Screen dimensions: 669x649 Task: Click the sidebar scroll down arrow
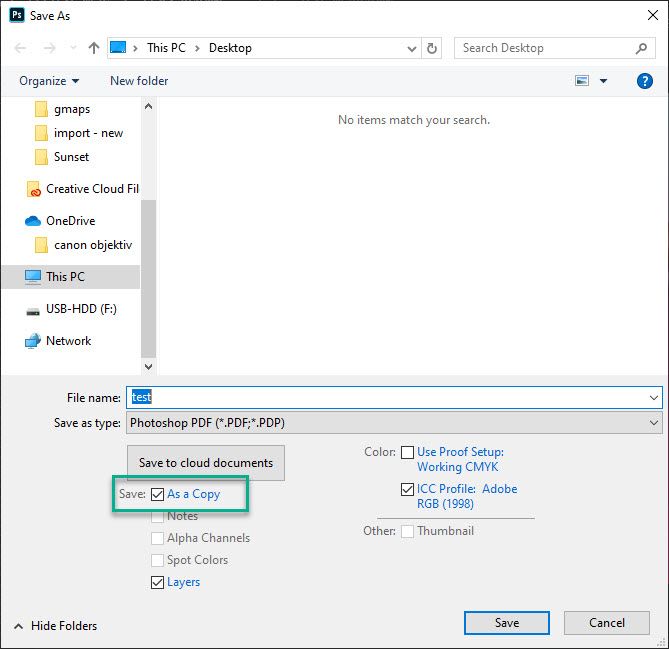pos(148,366)
